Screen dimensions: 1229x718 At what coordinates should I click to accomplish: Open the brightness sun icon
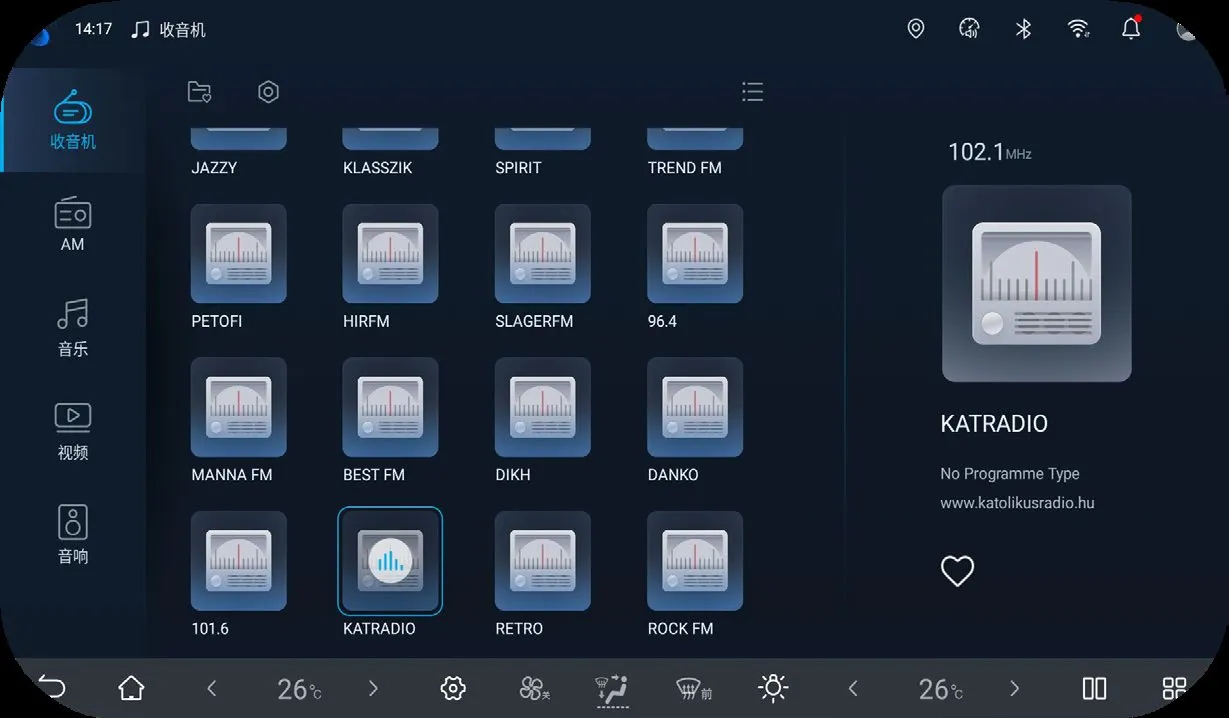pyautogui.click(x=773, y=688)
